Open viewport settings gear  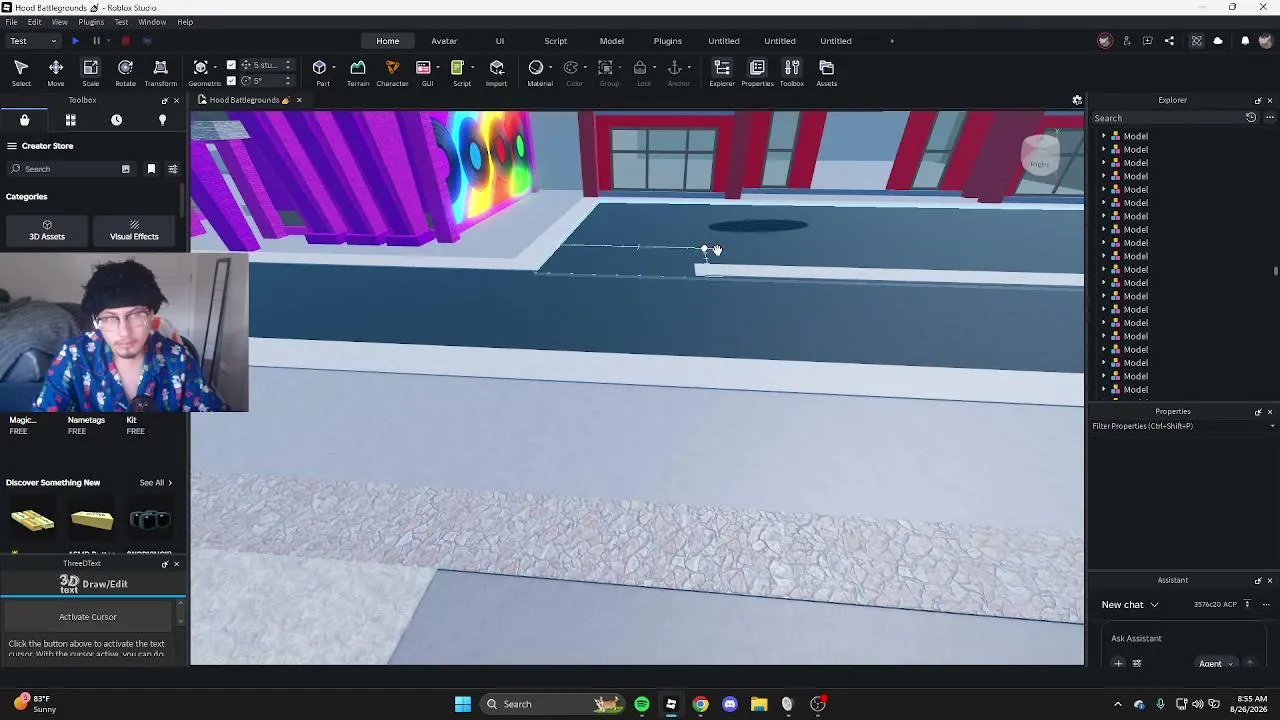(1077, 100)
